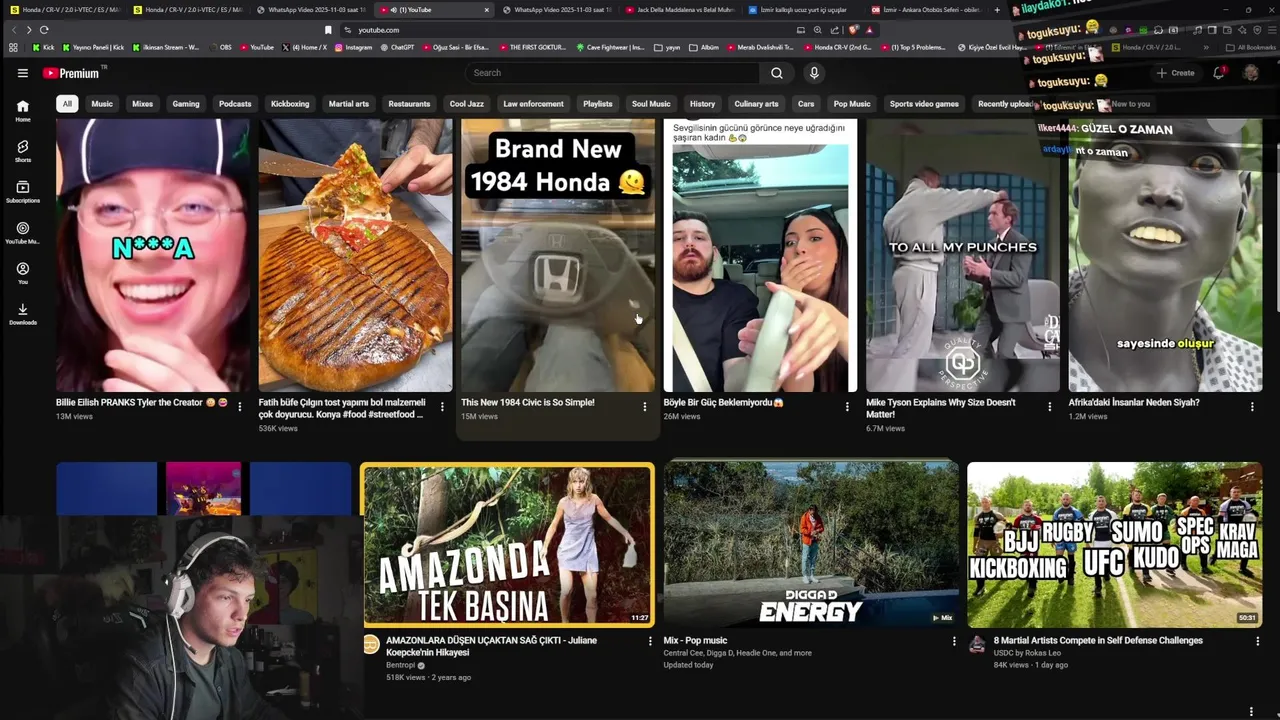This screenshot has width=1280, height=720.
Task: Expand the All Bookmarks folder
Action: [1251, 47]
